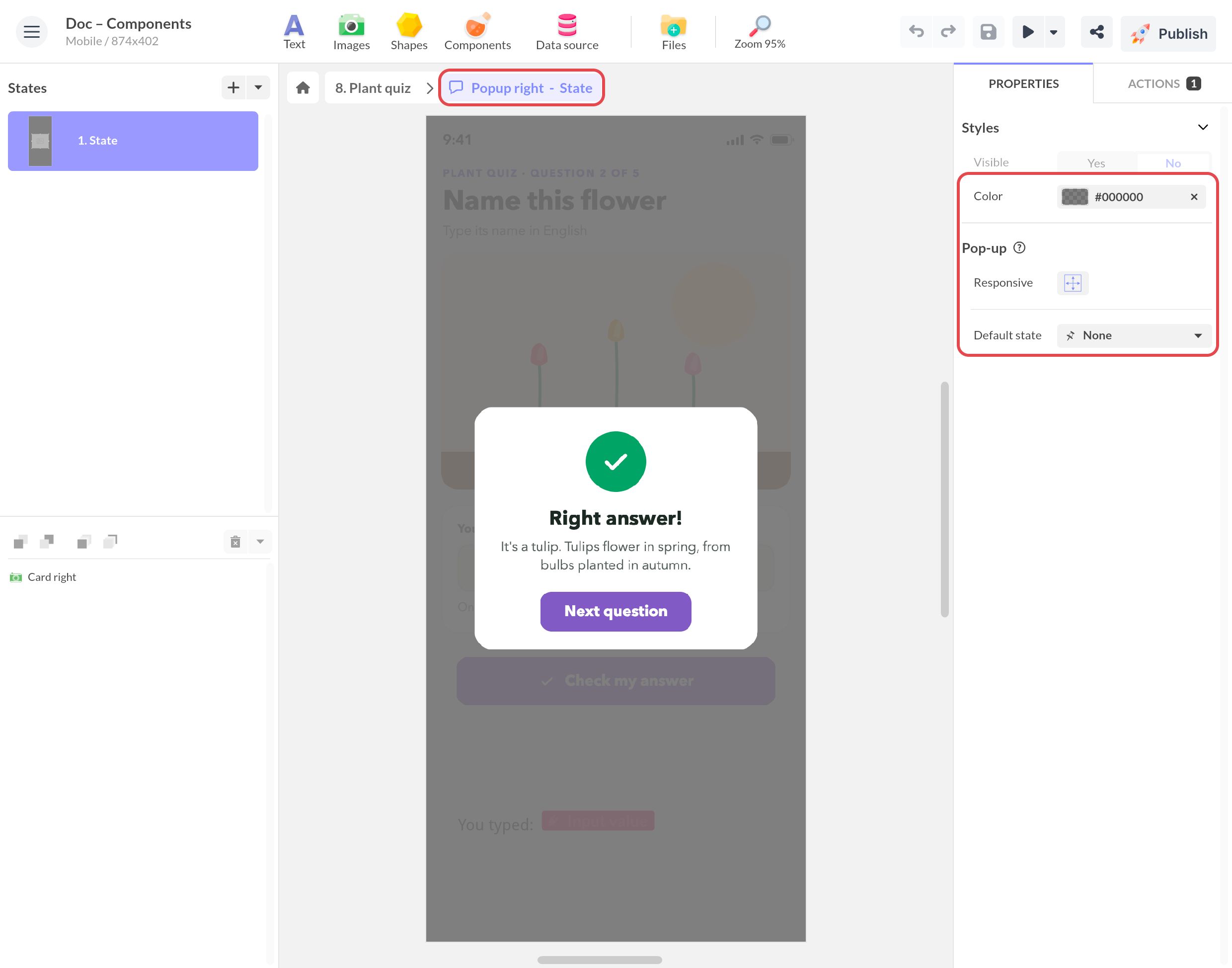1232x968 pixels.
Task: Open the preview options dropdown arrow
Action: tap(1054, 32)
